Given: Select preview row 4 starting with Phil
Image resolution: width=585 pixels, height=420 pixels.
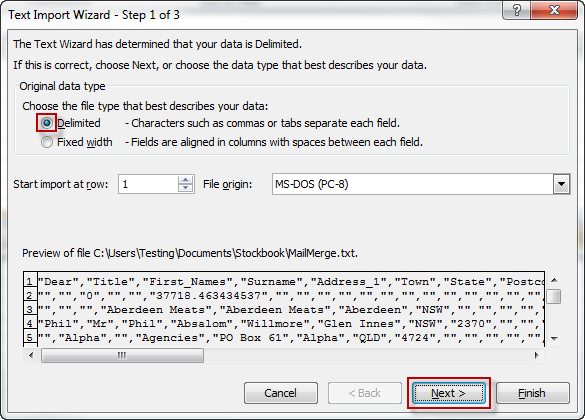Looking at the screenshot, I should [284, 323].
